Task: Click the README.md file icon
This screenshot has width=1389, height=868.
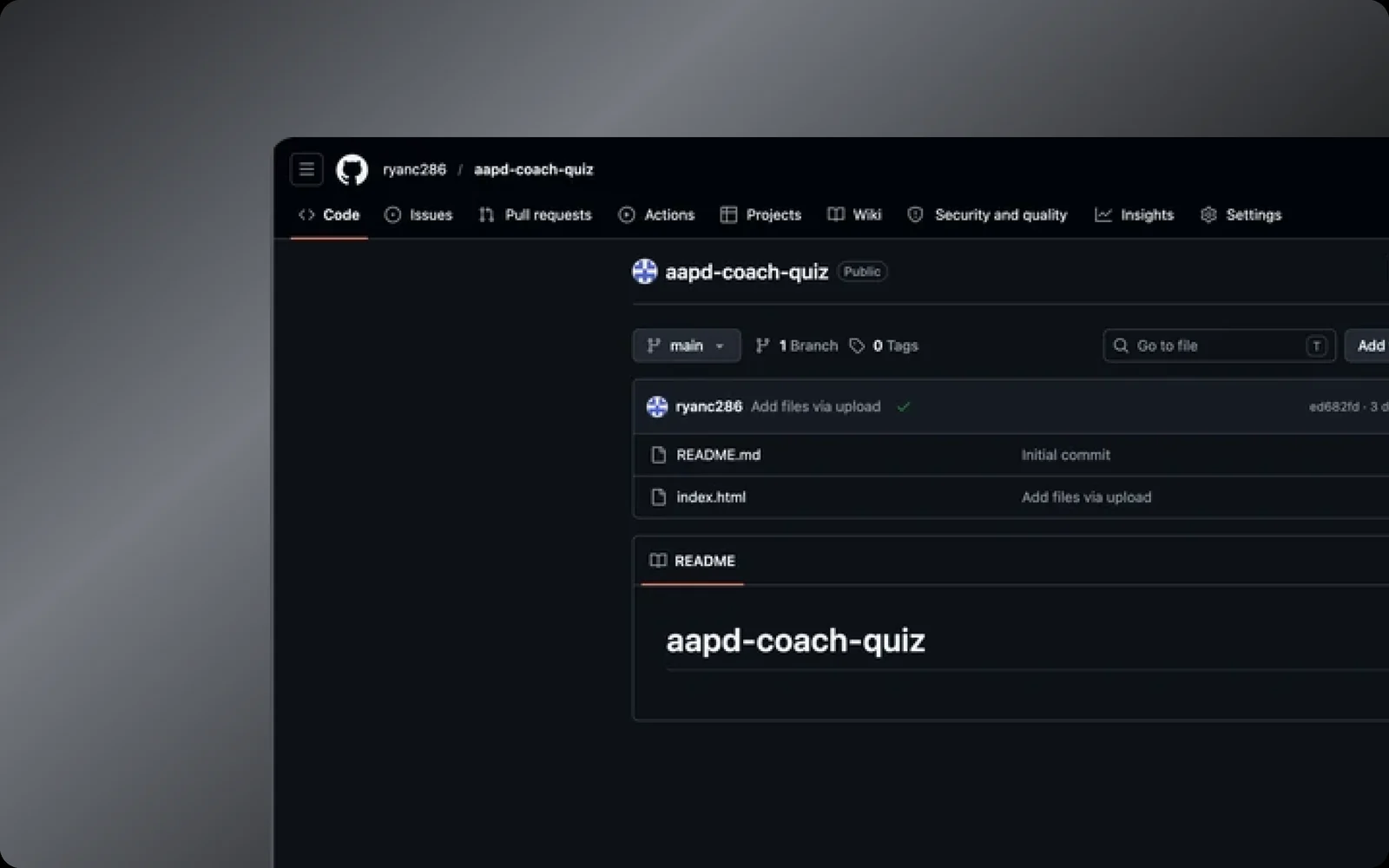Action: tap(659, 455)
